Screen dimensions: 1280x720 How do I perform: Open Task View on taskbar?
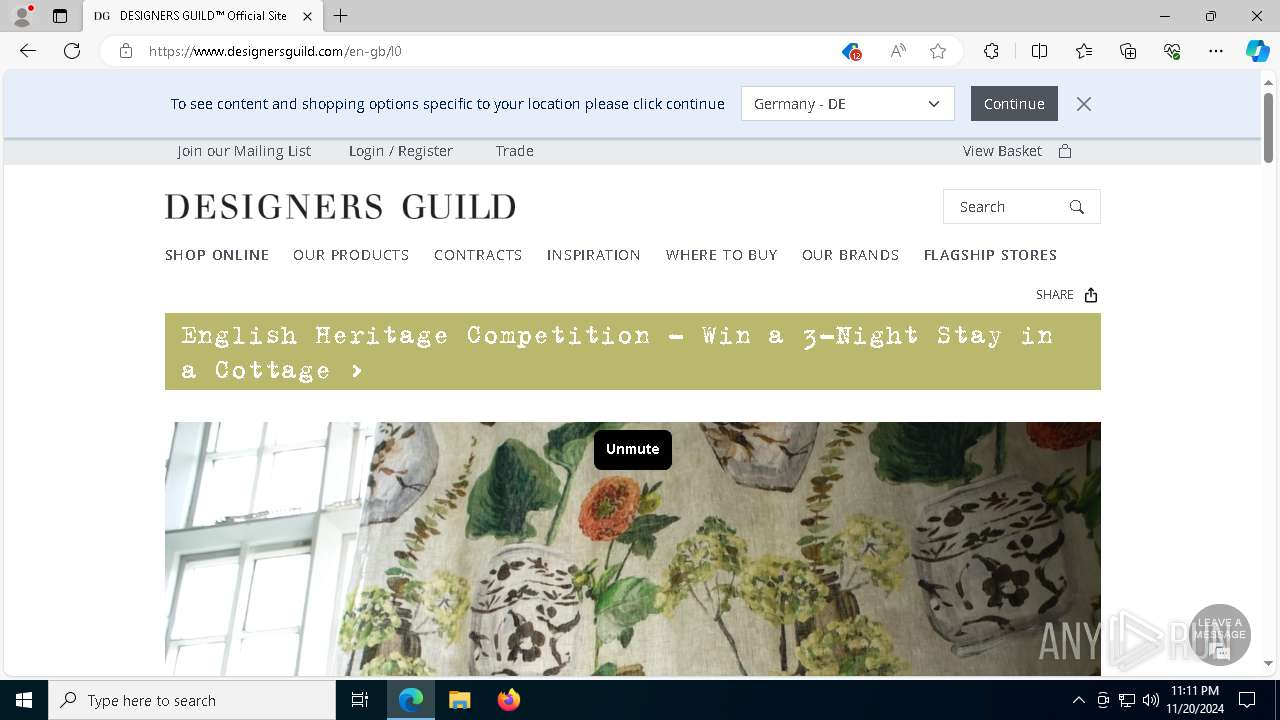[x=360, y=700]
